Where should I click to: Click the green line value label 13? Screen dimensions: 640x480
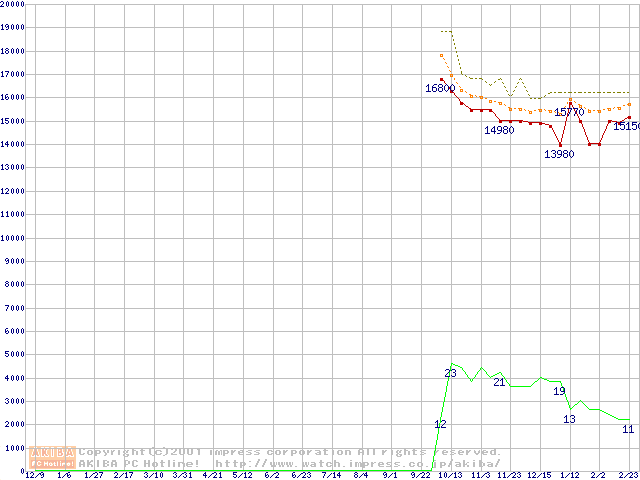pyautogui.click(x=569, y=419)
